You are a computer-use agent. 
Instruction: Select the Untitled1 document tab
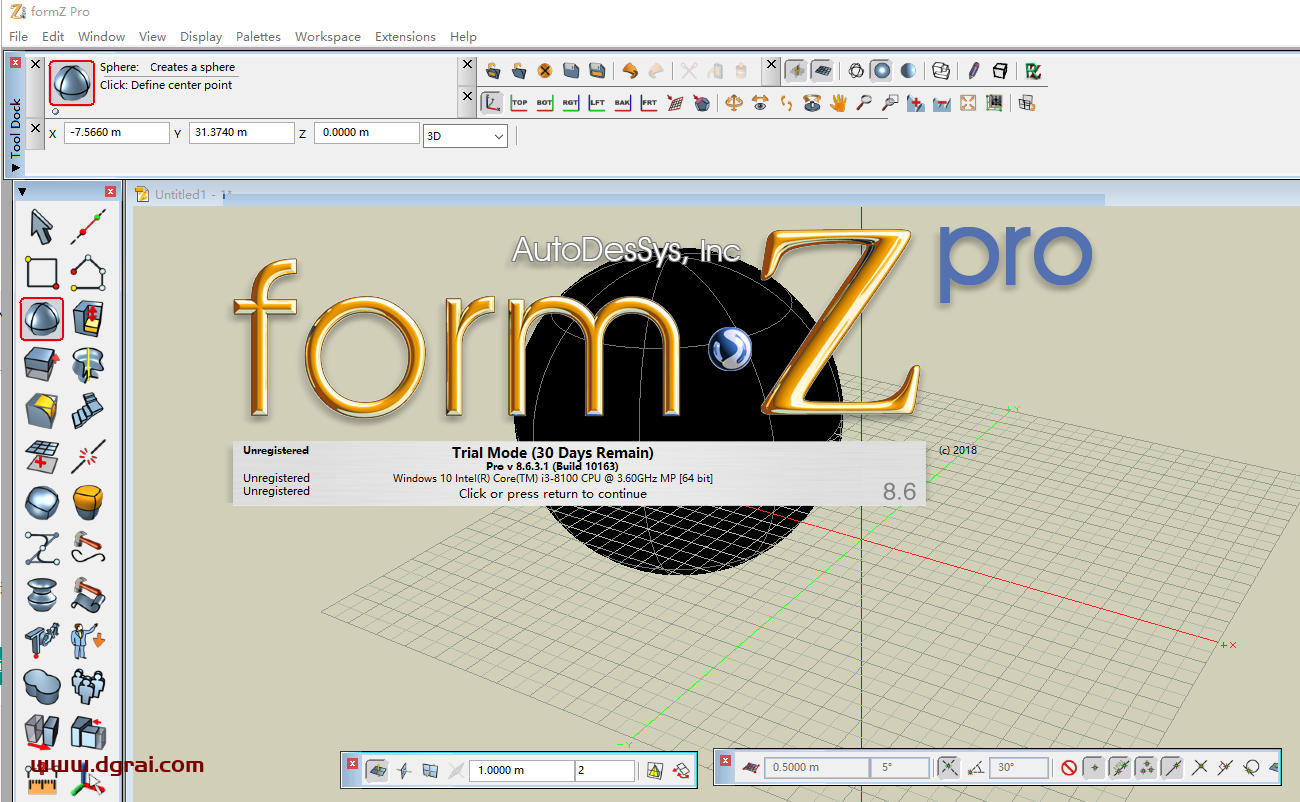184,195
